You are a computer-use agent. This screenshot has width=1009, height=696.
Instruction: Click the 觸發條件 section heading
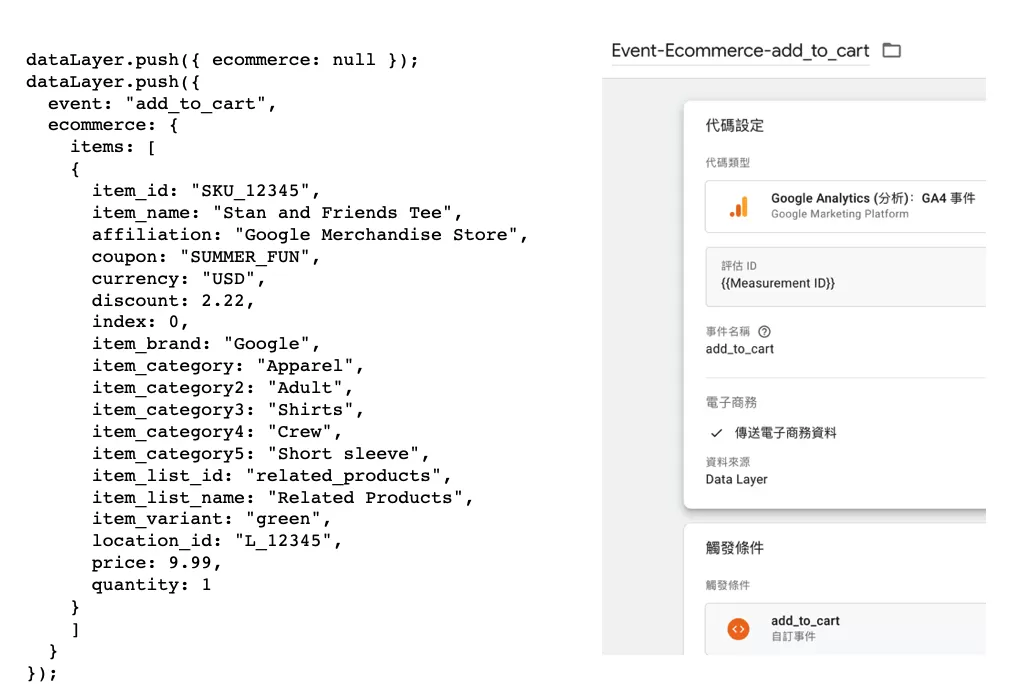734,547
